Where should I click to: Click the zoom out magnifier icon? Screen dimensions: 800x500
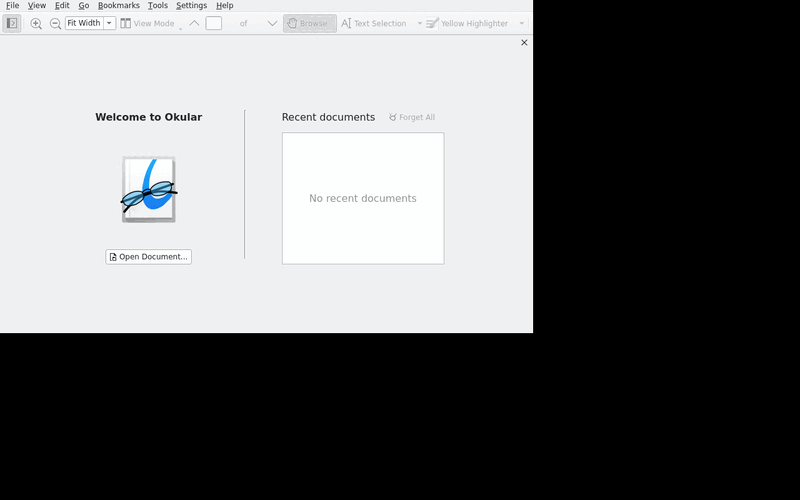(55, 23)
